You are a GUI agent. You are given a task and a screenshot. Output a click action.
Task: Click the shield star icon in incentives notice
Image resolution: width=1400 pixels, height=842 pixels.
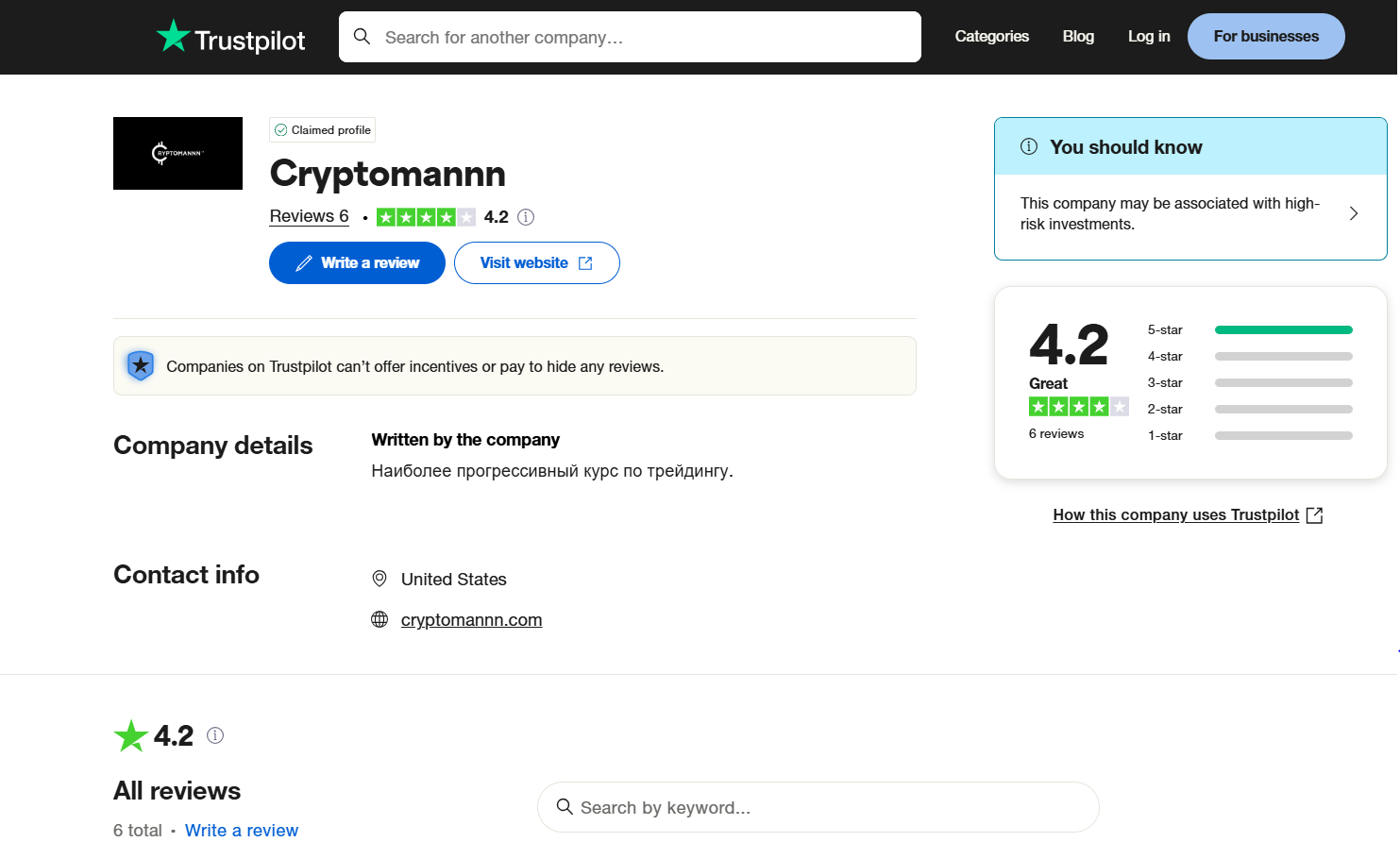141,365
